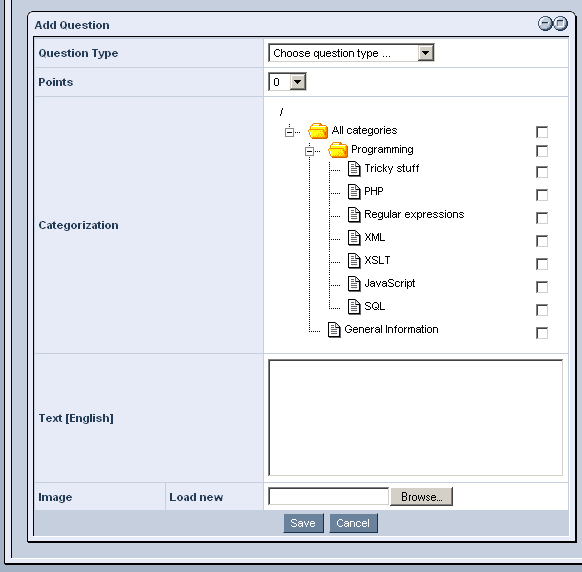Click the Tricky stuff document icon

click(354, 169)
